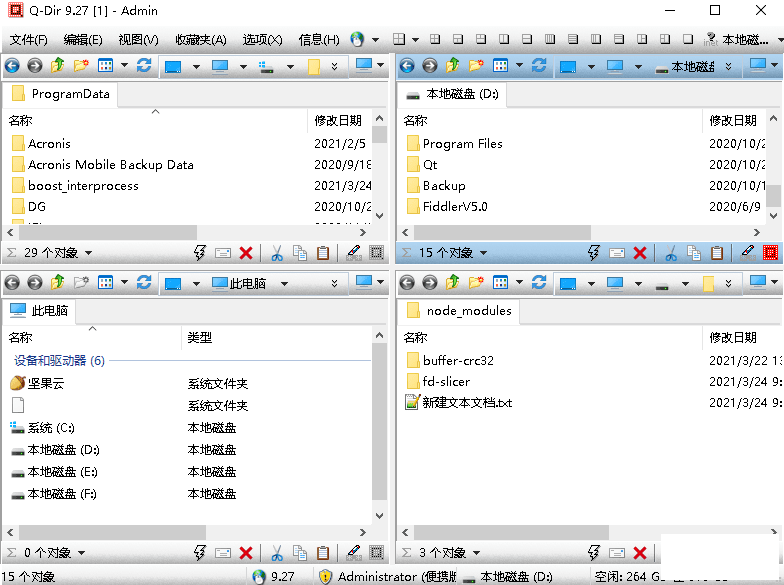
Task: Expand 29 objects dropdown in status bar
Action: (88, 253)
